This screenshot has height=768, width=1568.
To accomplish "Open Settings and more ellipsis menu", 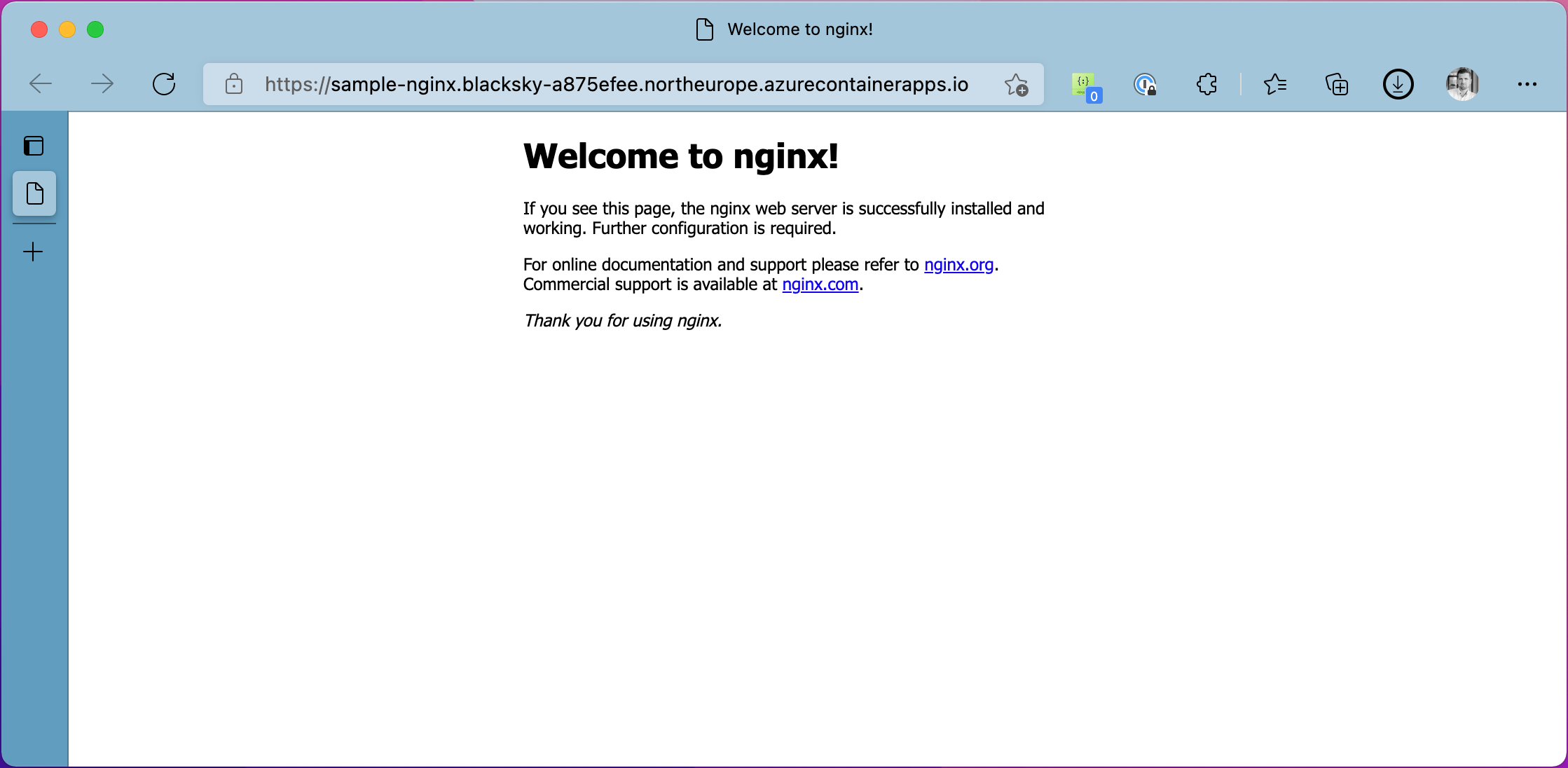I will pos(1527,84).
